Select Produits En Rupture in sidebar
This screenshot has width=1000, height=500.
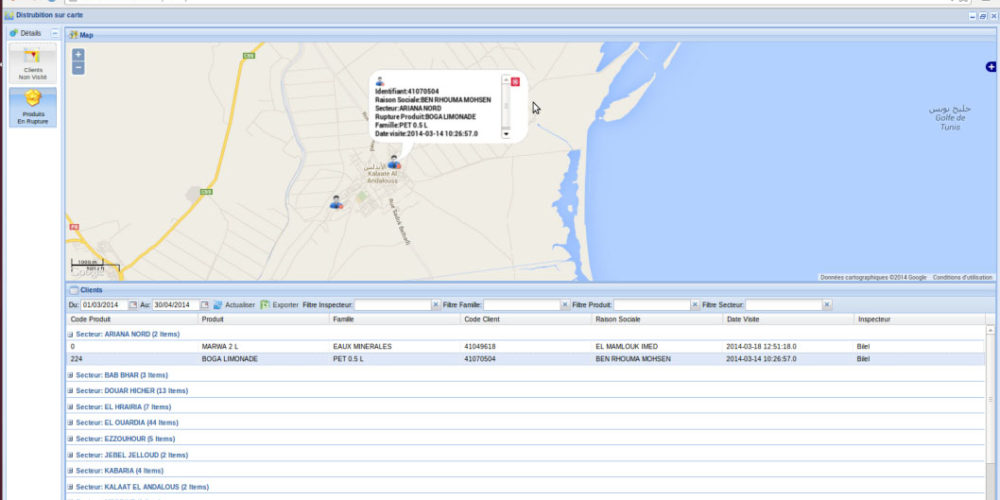pos(32,107)
